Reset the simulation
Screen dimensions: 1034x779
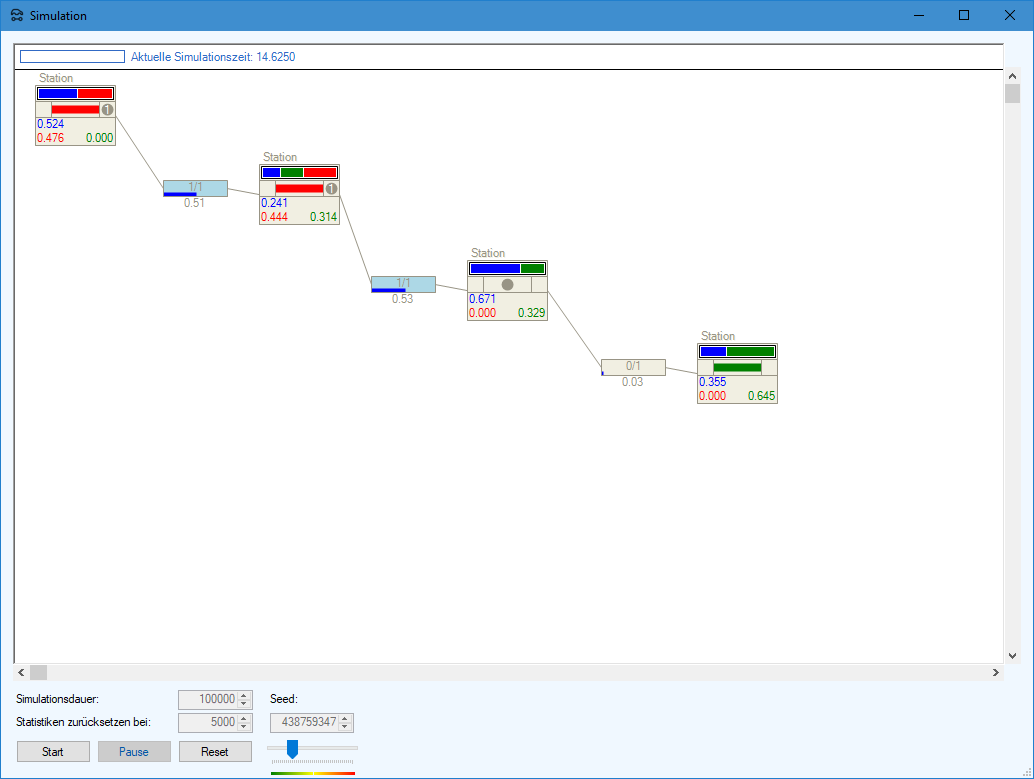[x=215, y=752]
